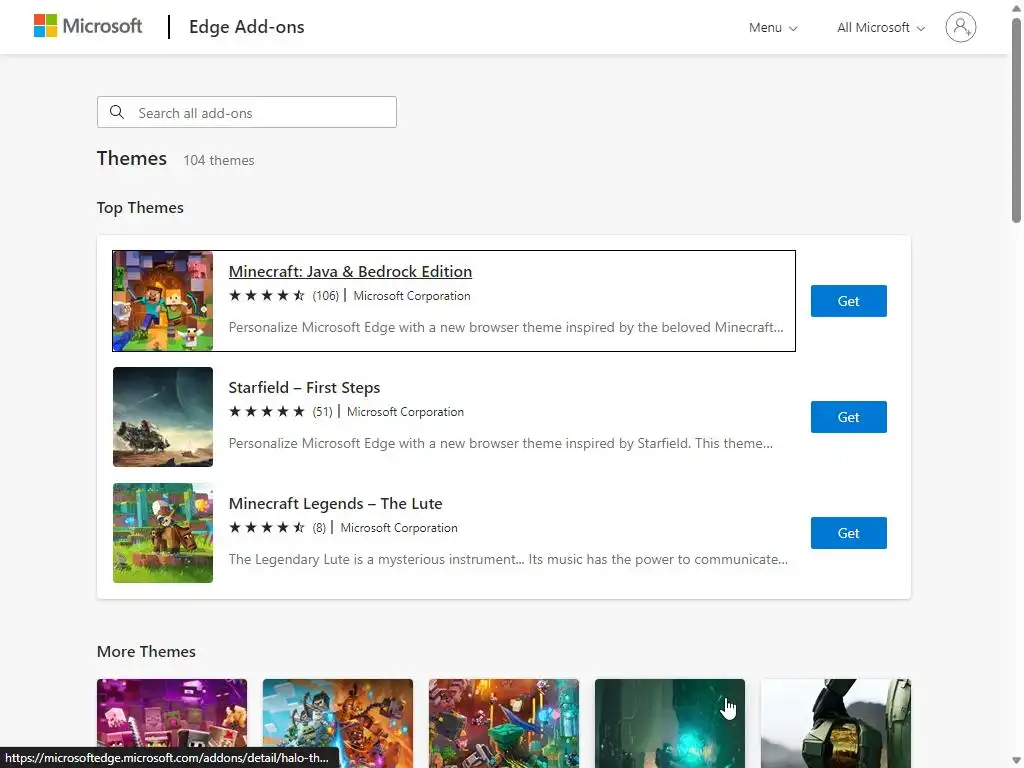Open the Edge Add-ons home link

(x=246, y=27)
